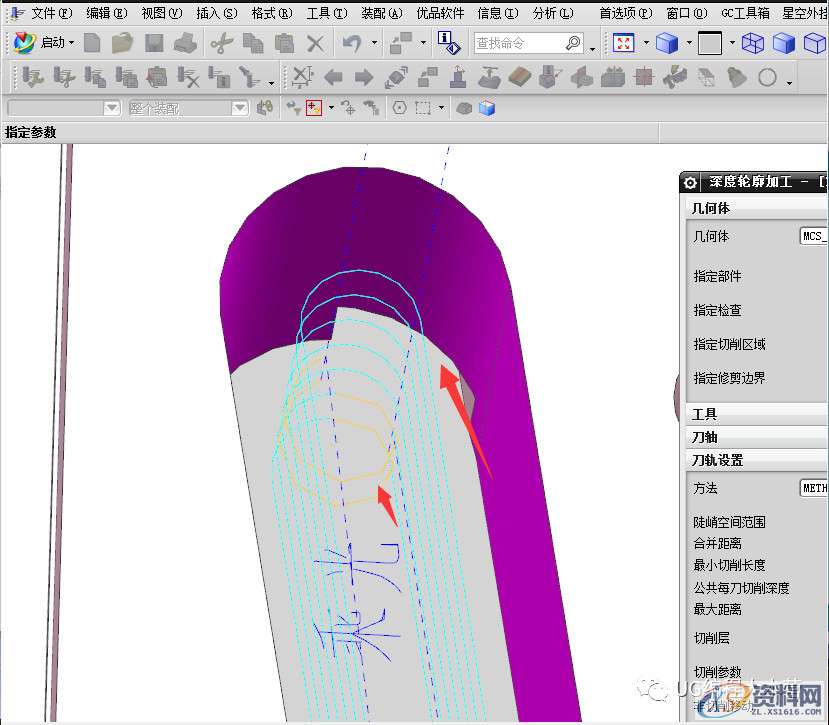Click the Undo arrow icon

click(x=351, y=43)
